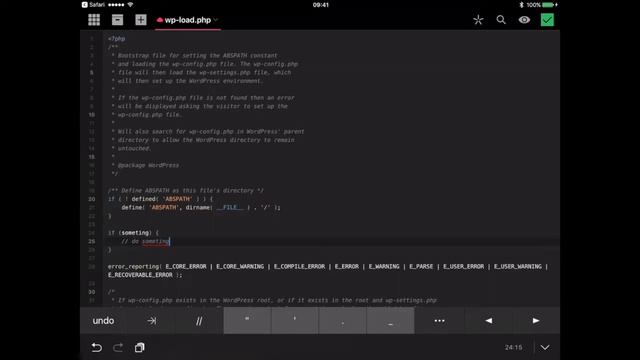Click the redo arrow icon in bottom bar

tap(118, 347)
